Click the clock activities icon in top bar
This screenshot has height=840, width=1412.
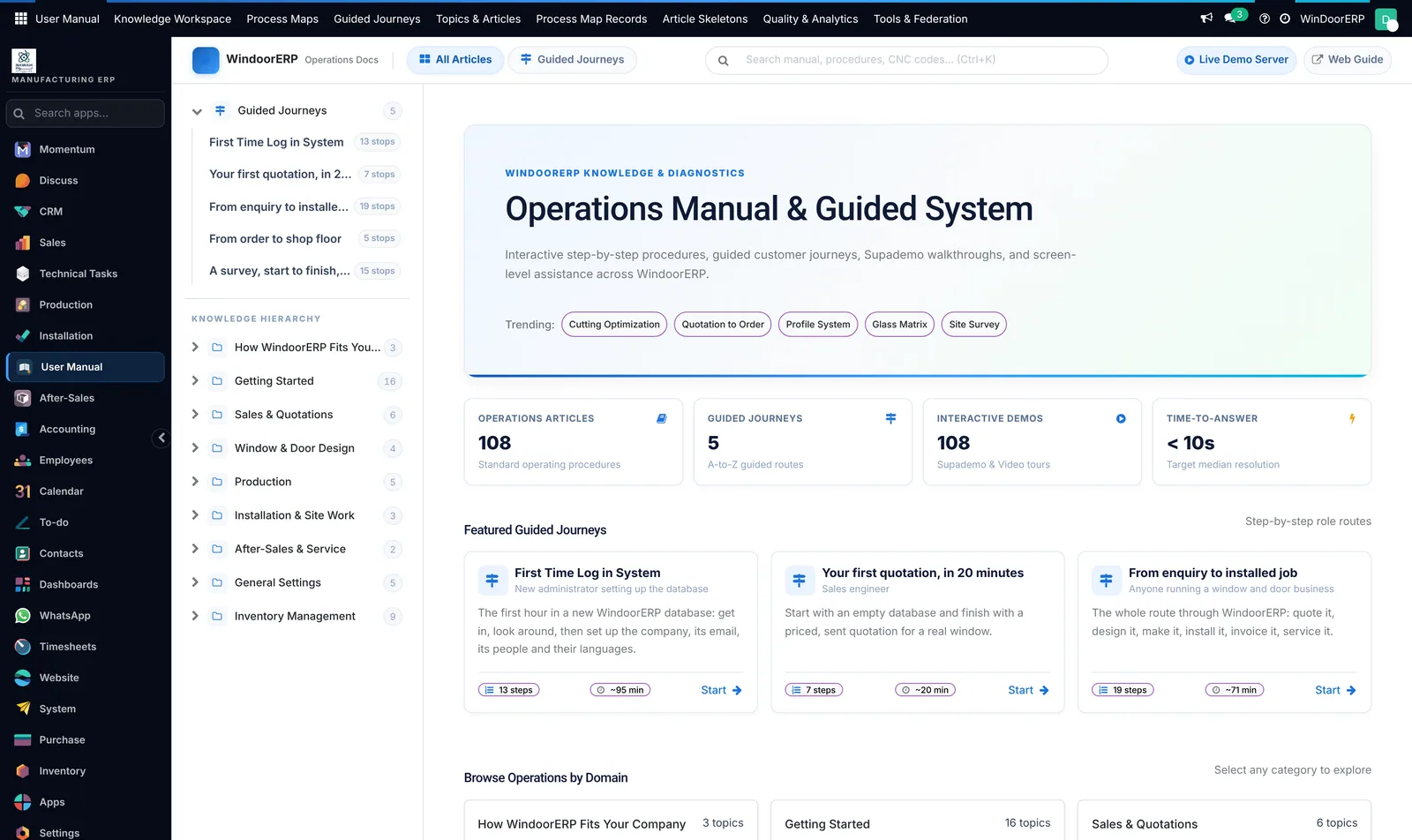coord(1285,19)
